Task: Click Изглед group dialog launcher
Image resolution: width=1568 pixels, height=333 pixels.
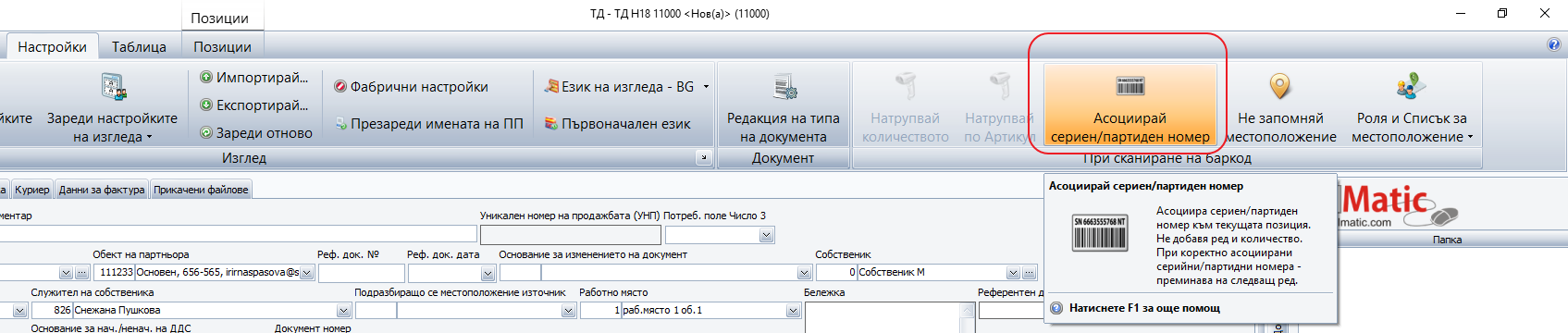Action: click(703, 158)
